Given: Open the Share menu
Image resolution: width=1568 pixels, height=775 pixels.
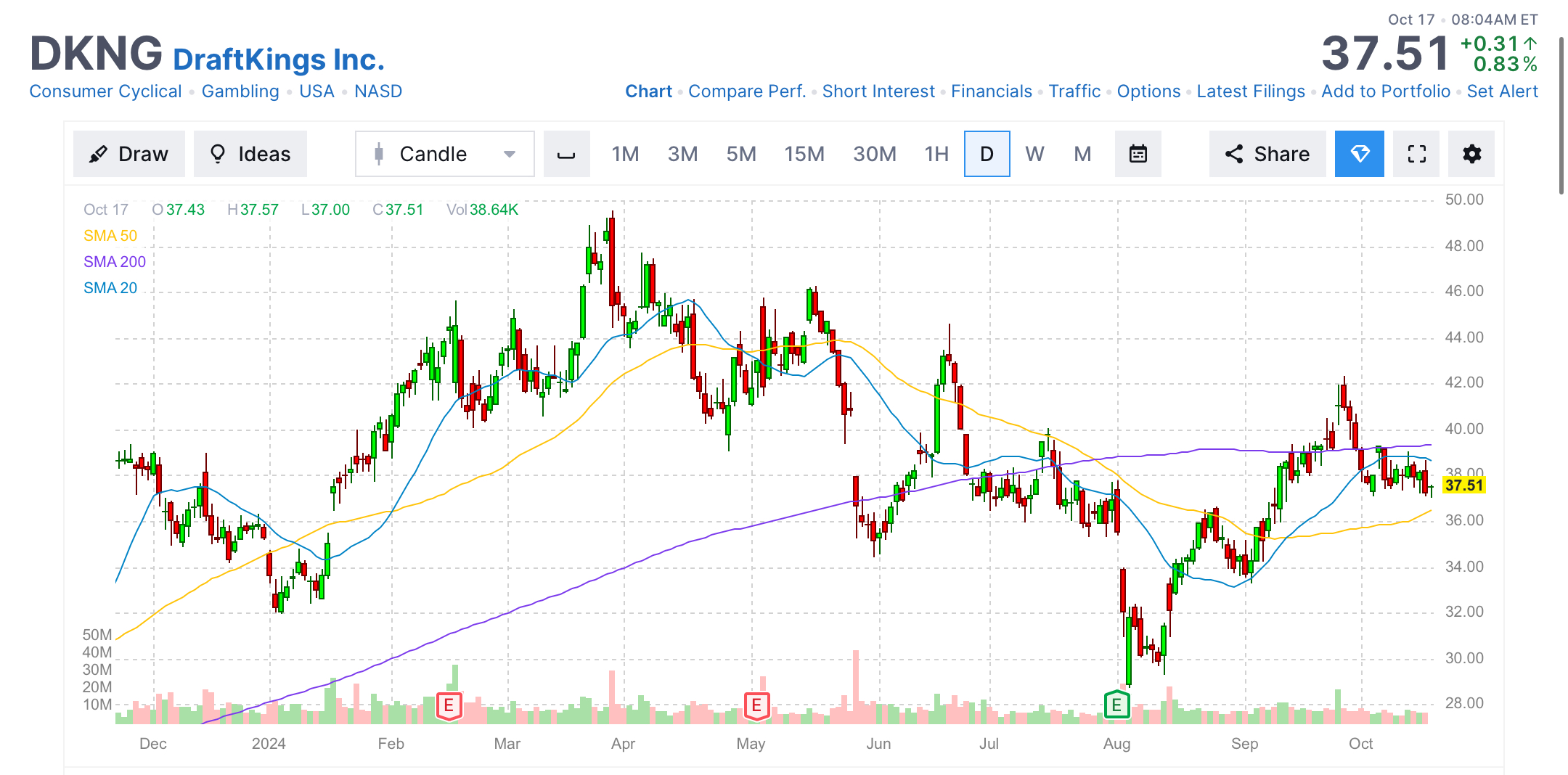Looking at the screenshot, I should coord(1267,153).
